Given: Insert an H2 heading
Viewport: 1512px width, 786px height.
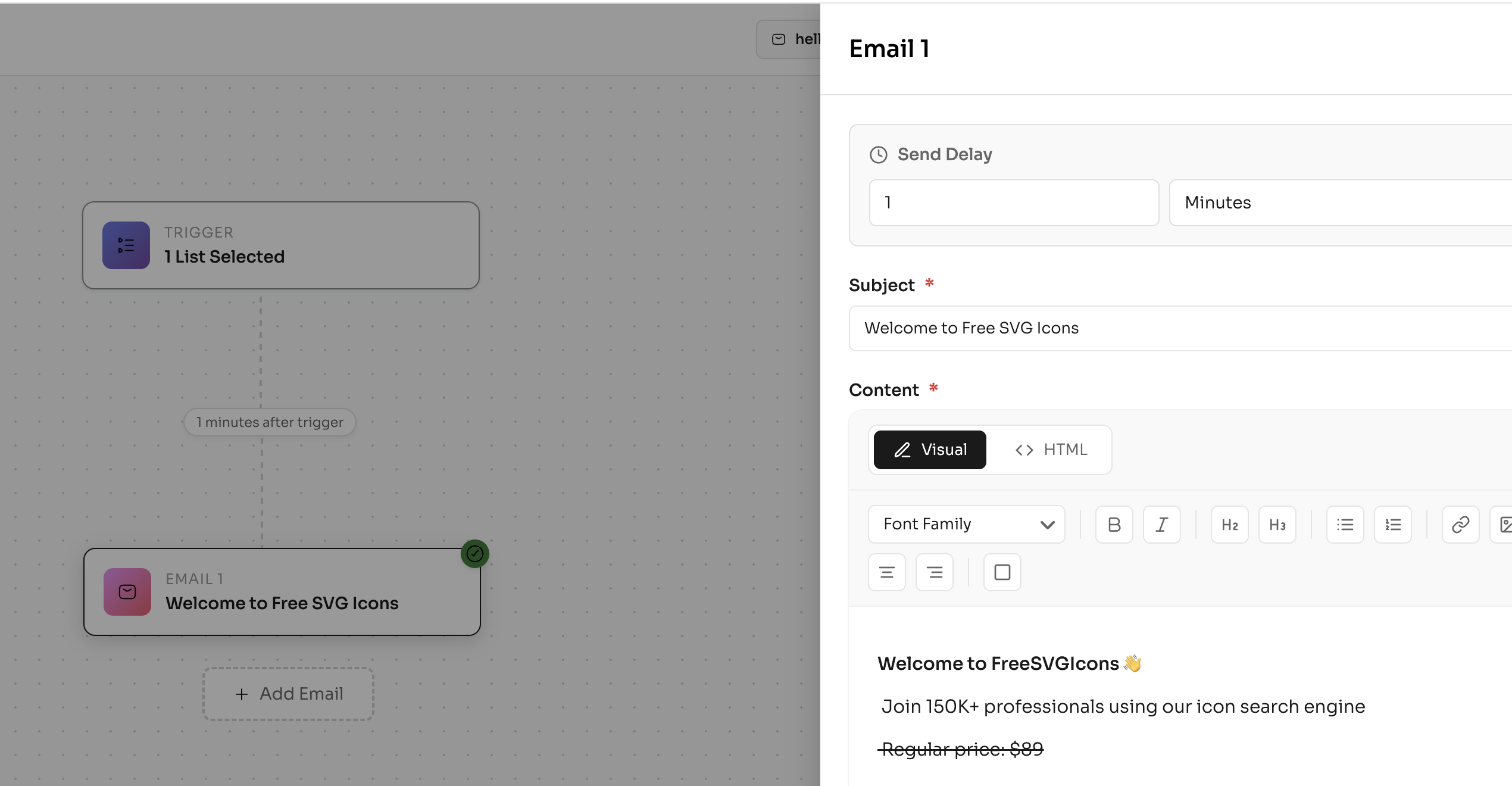Looking at the screenshot, I should tap(1229, 525).
